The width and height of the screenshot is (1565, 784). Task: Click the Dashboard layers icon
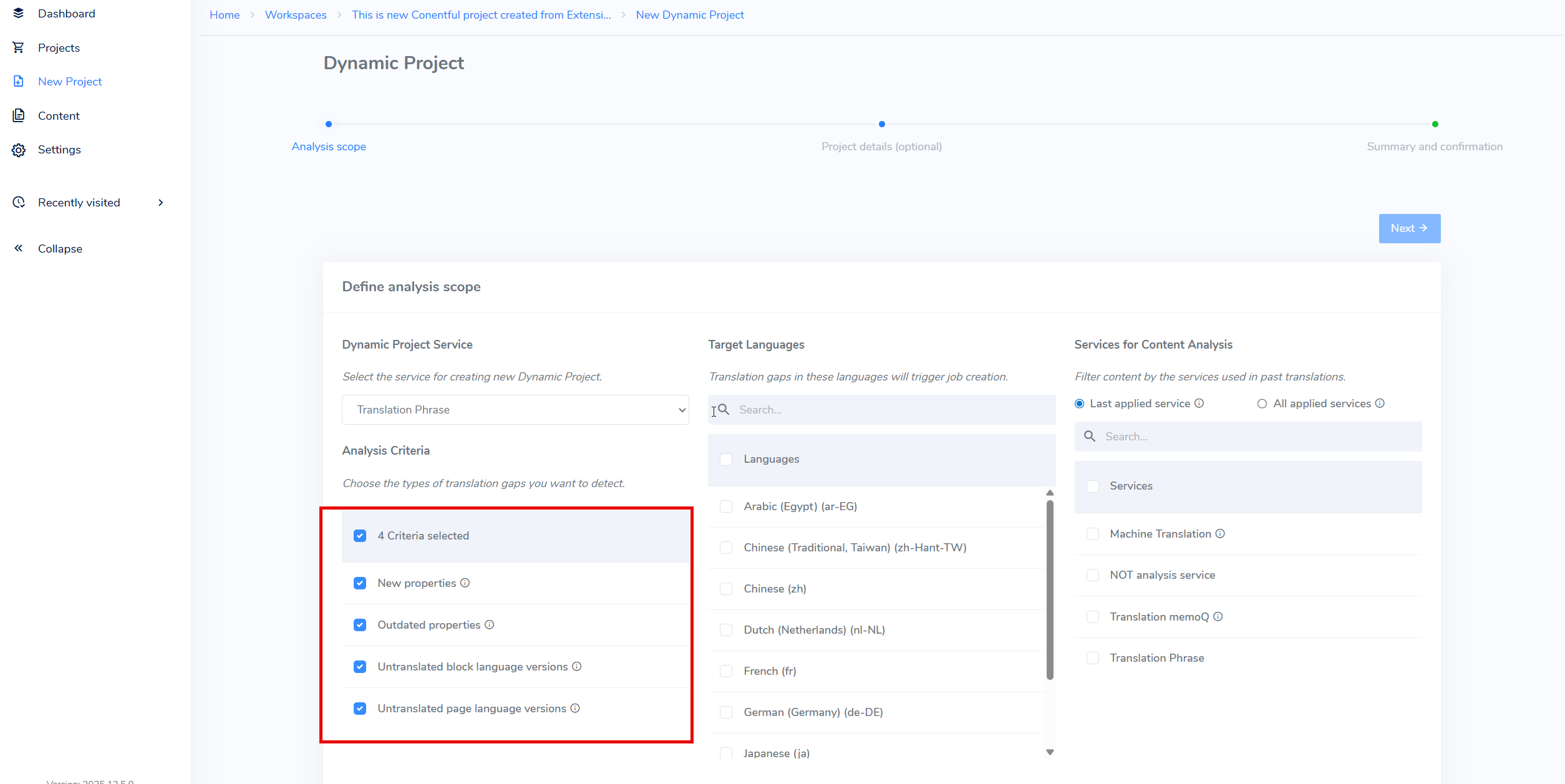18,13
